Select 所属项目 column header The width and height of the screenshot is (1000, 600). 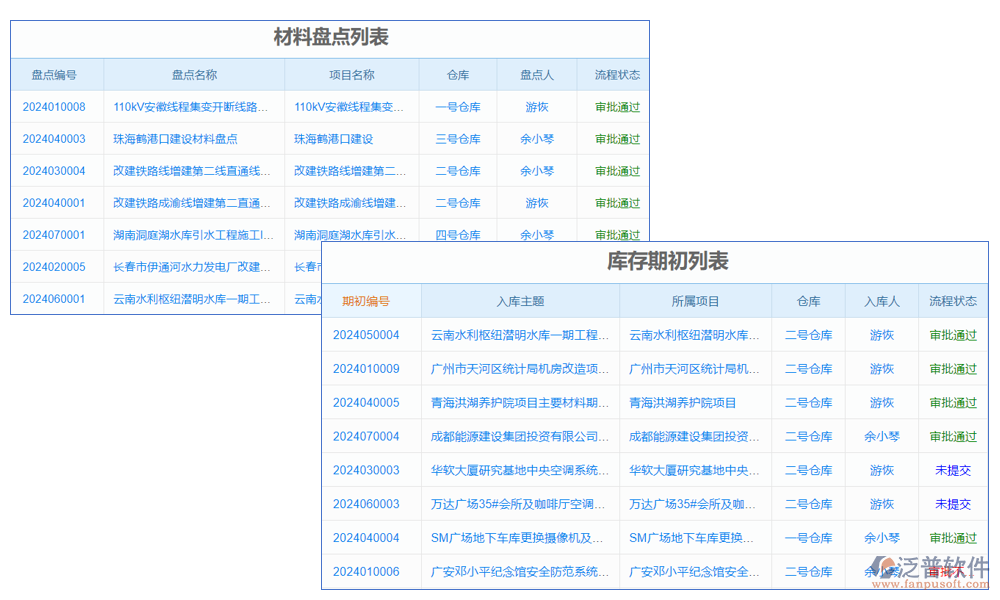point(695,301)
